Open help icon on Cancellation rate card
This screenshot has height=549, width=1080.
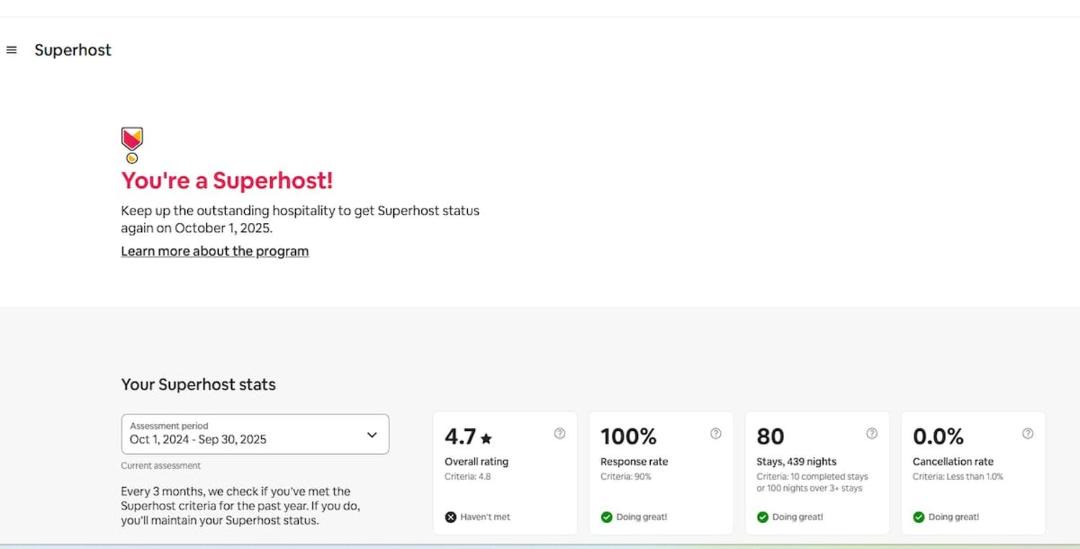tap(1028, 433)
